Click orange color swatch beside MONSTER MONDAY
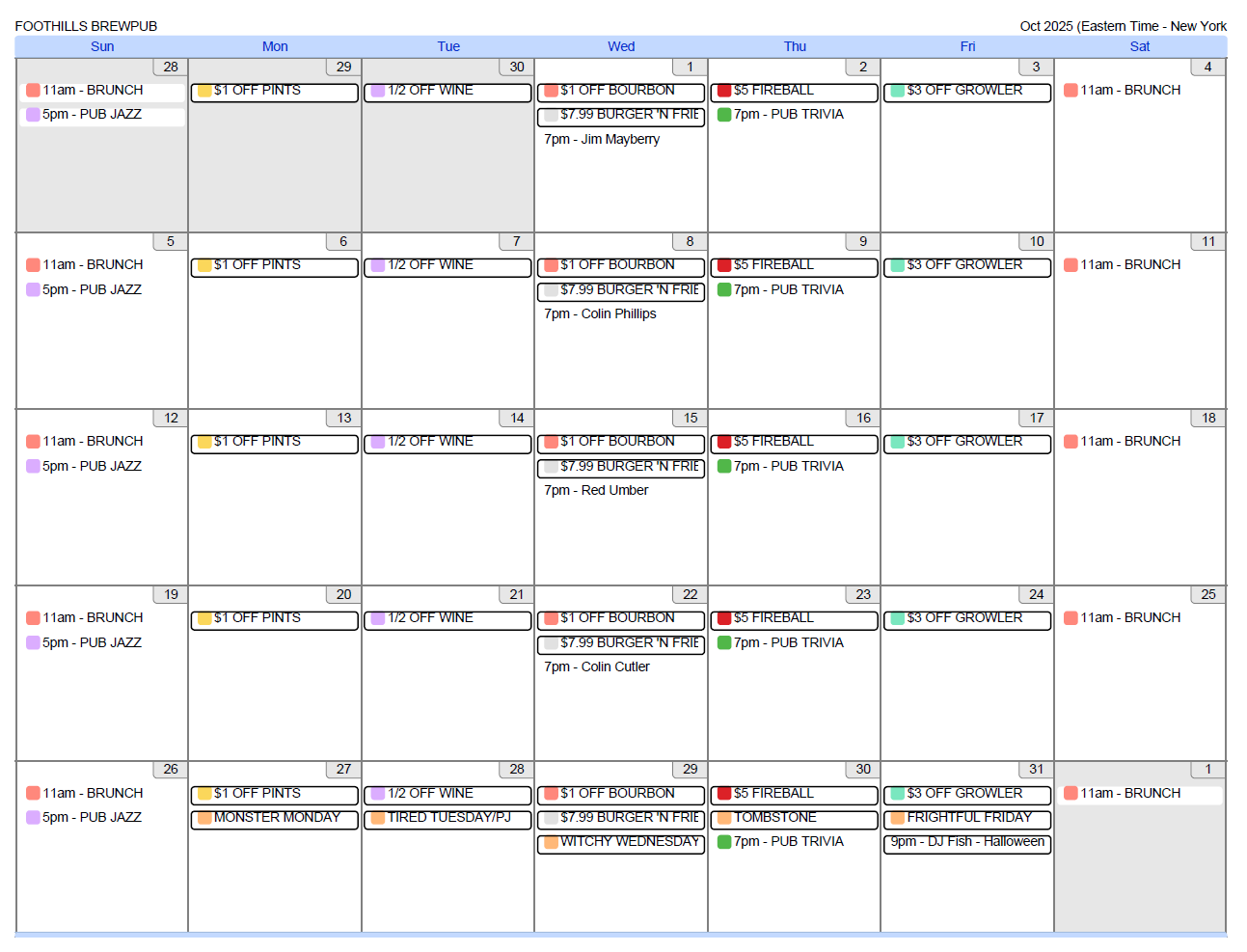1247x952 pixels. [x=204, y=818]
